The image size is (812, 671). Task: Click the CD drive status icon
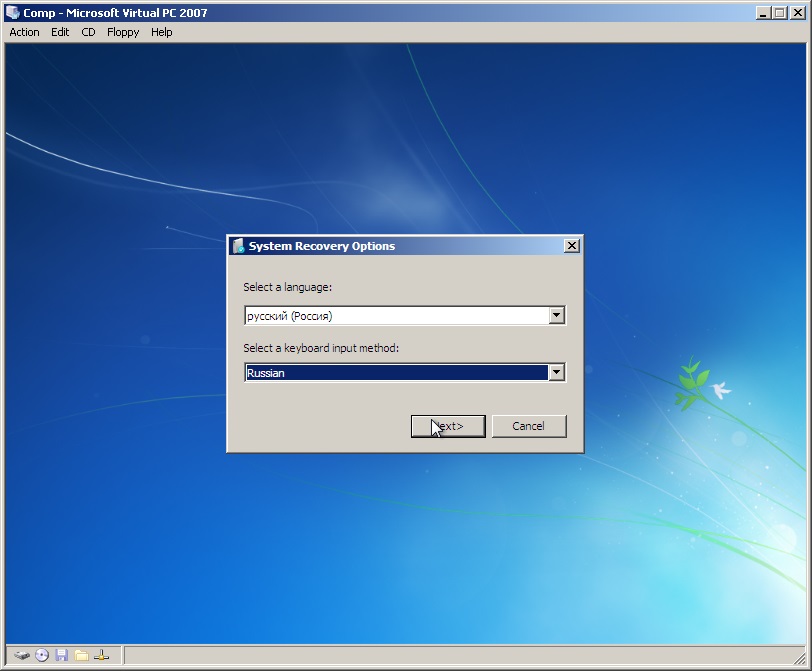[42, 656]
